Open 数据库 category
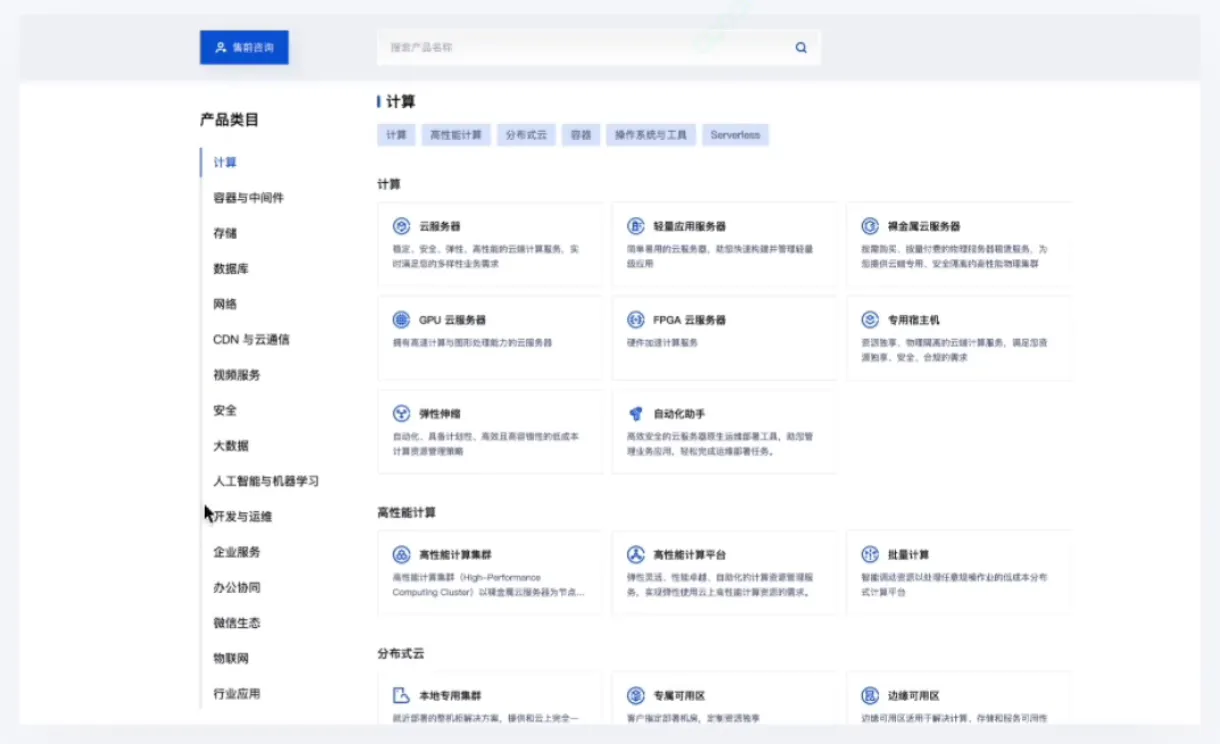The width and height of the screenshot is (1220, 744). (231, 269)
